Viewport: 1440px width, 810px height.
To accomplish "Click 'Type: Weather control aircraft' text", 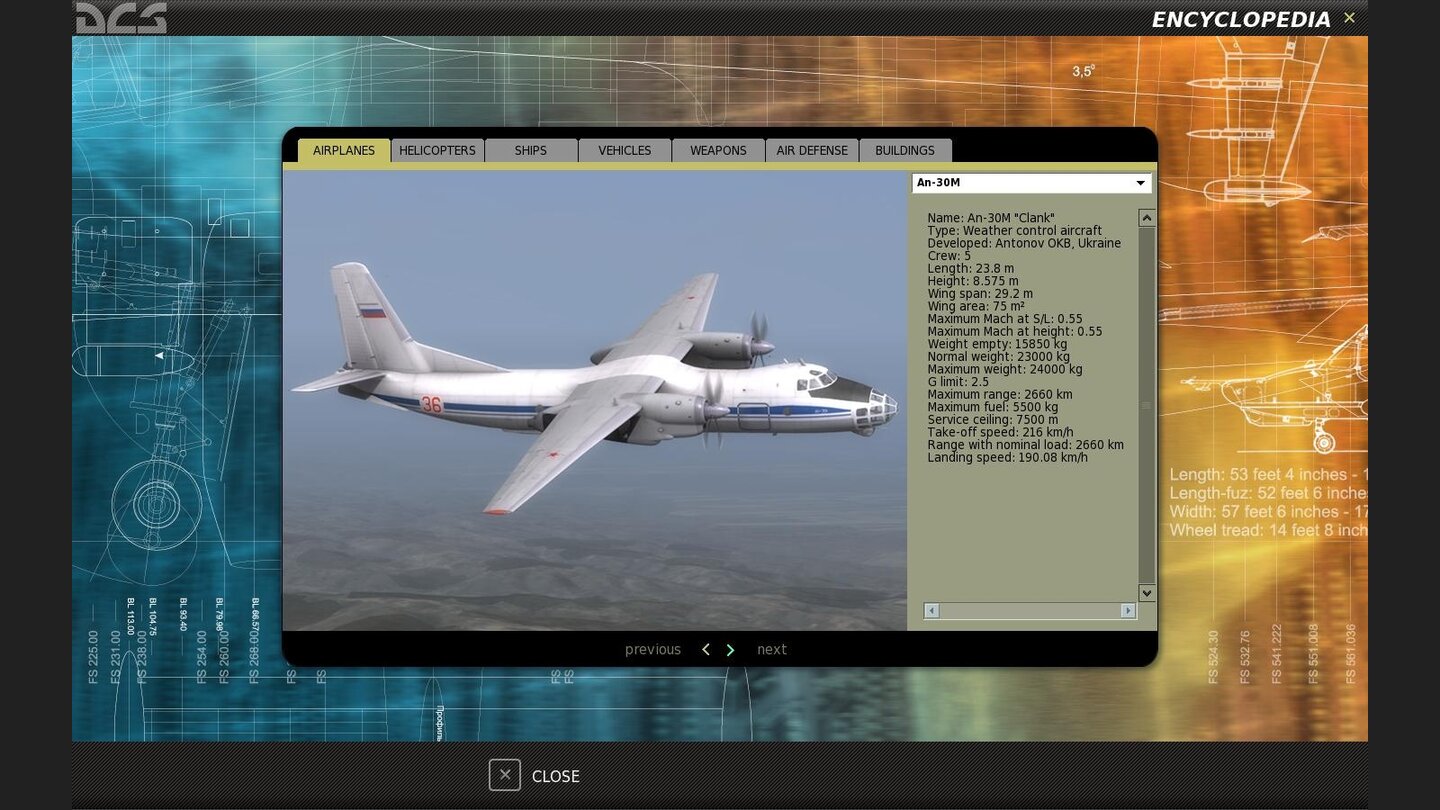I will pyautogui.click(x=1014, y=231).
